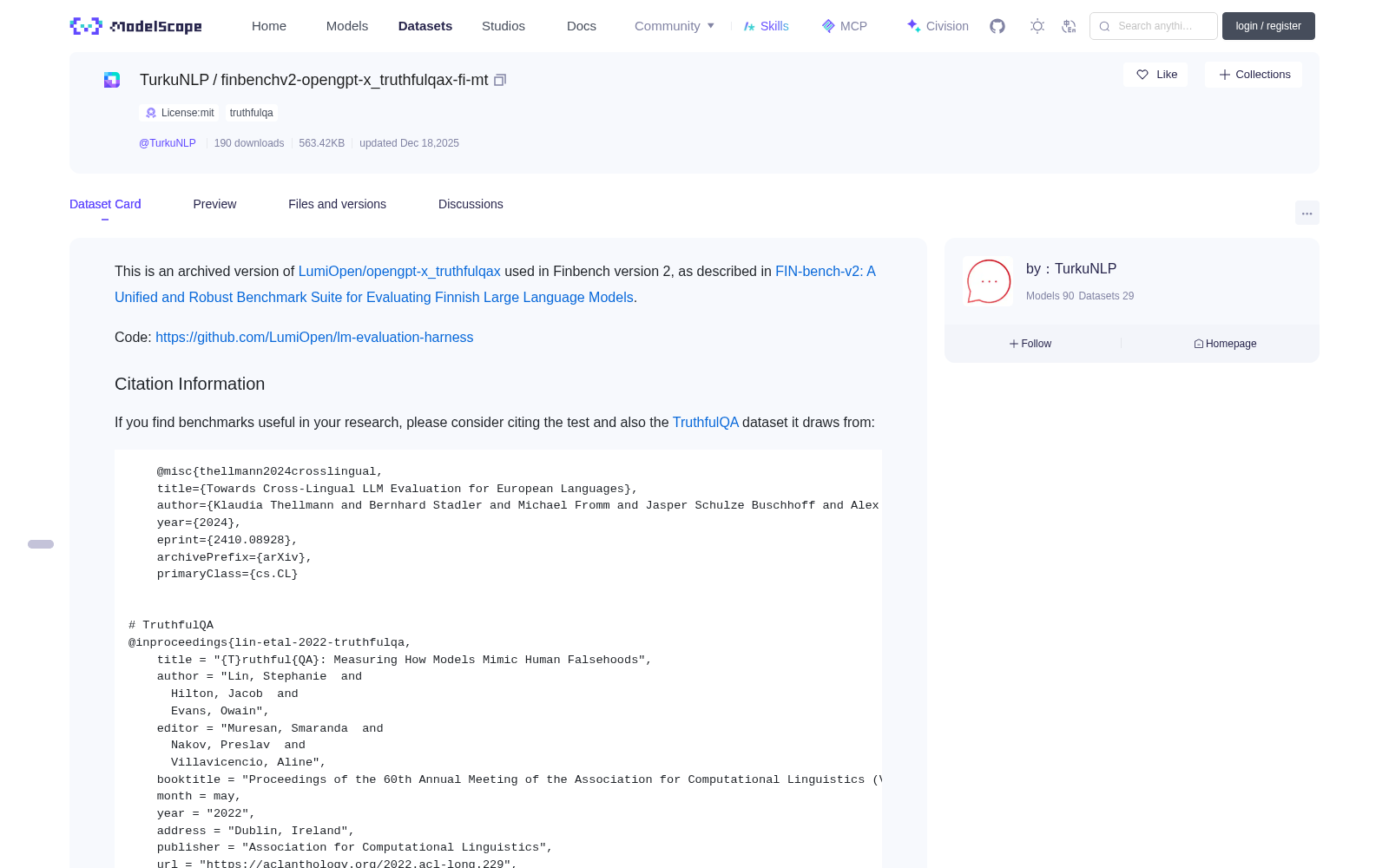Open the MCP link

[x=845, y=26]
